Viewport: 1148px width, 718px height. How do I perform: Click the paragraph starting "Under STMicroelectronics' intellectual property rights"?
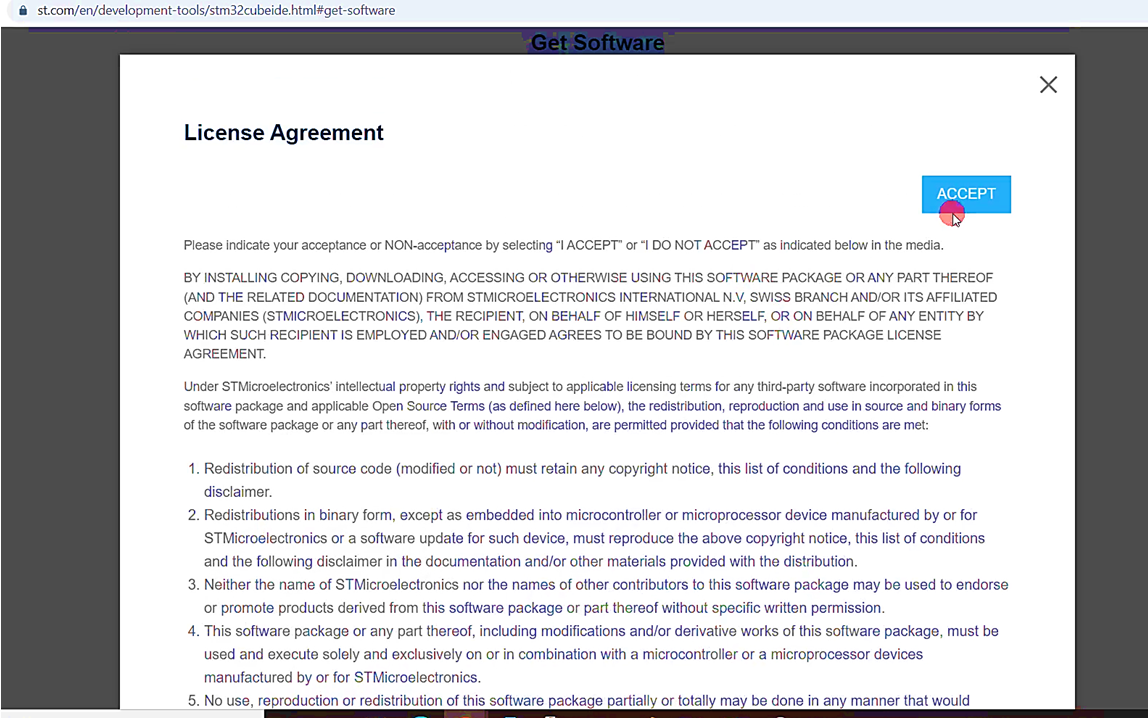(x=592, y=405)
